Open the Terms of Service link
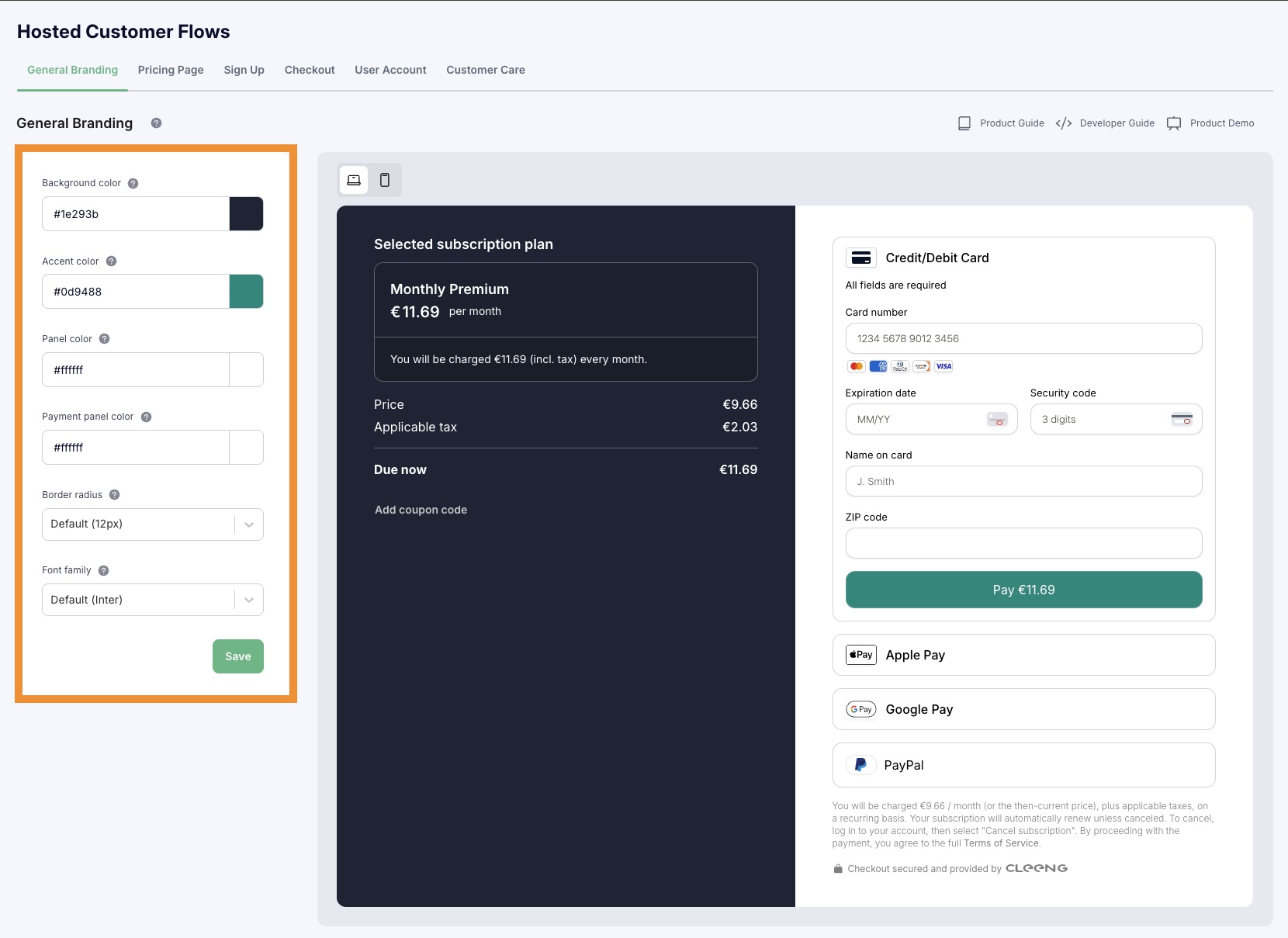Image resolution: width=1288 pixels, height=938 pixels. [x=1001, y=843]
